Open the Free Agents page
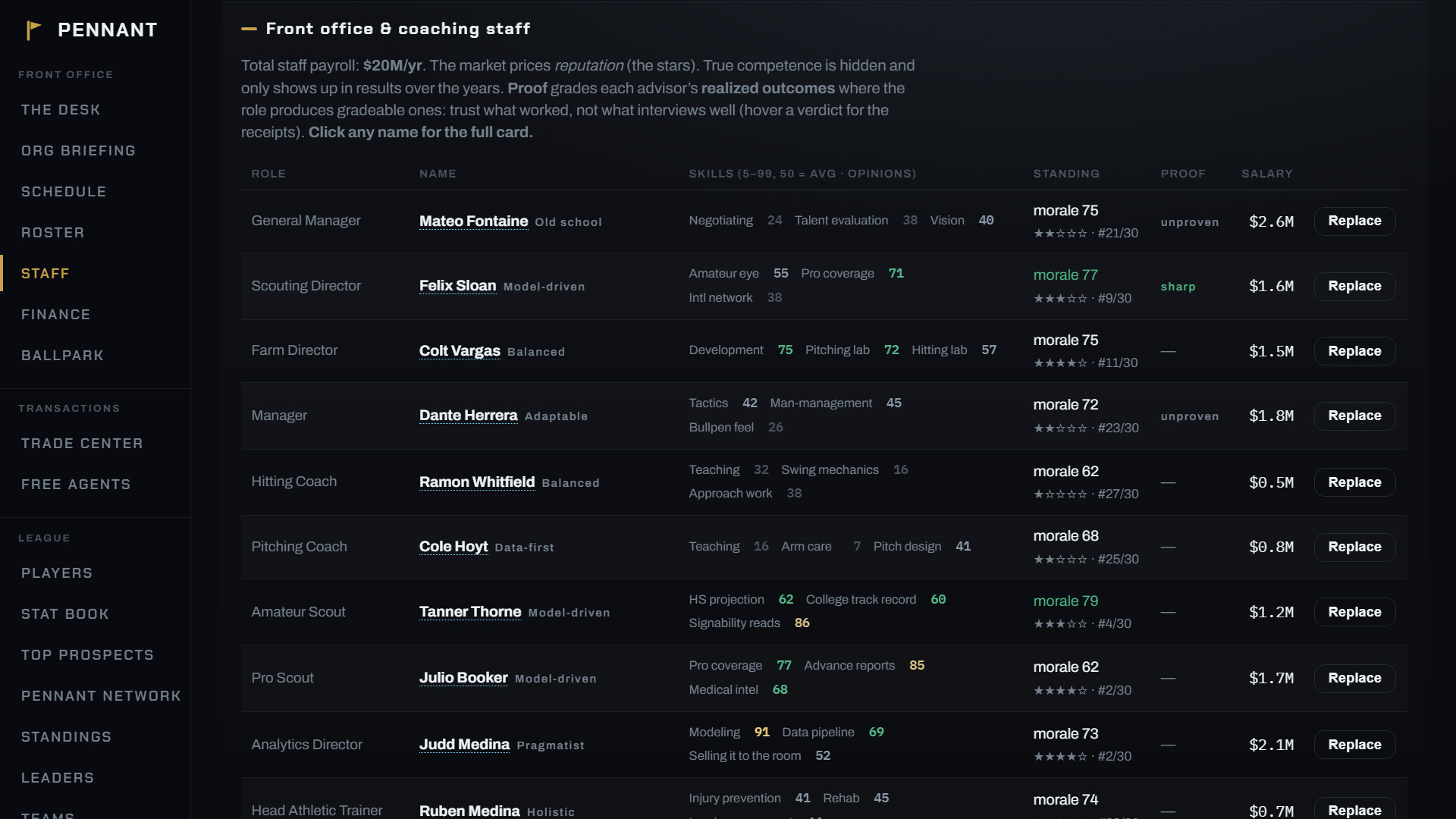Screen dimensions: 1456x819 pos(76,485)
